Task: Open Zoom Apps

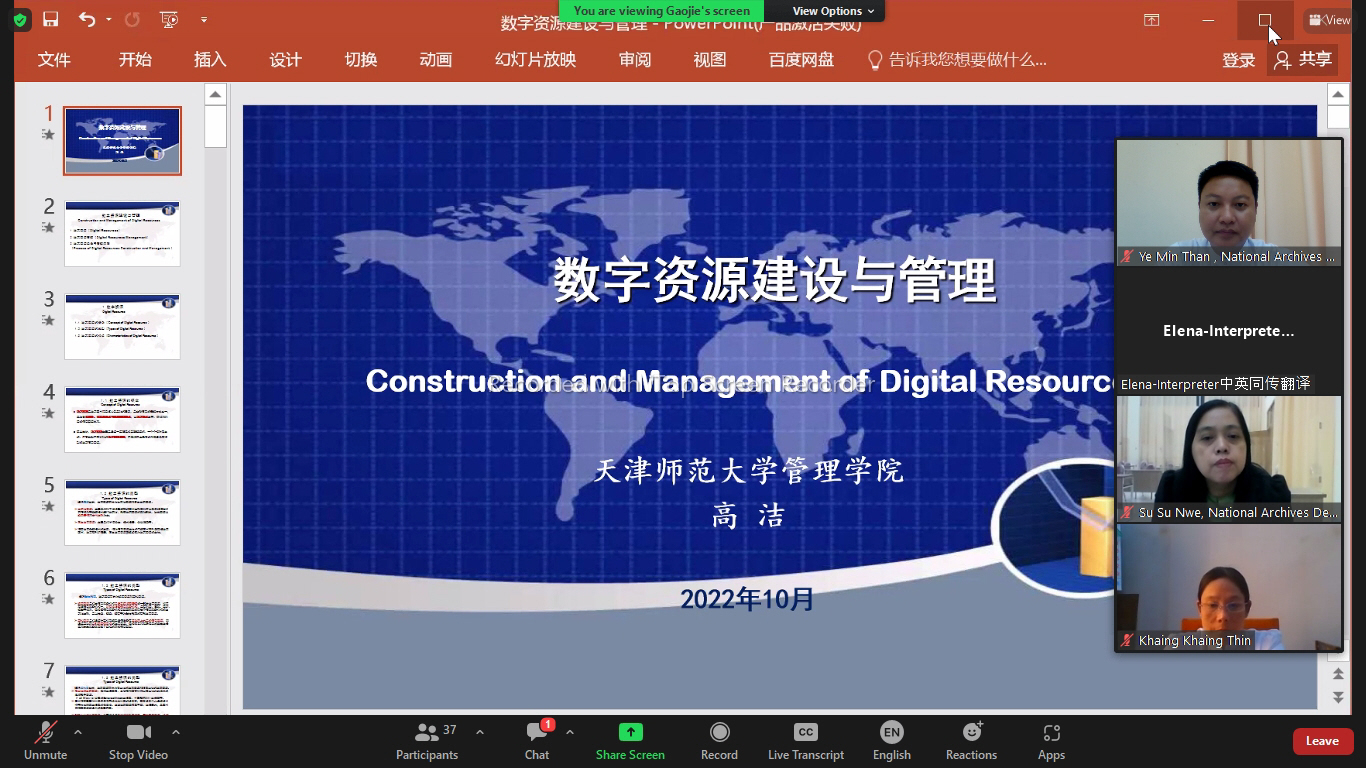Action: pyautogui.click(x=1051, y=741)
